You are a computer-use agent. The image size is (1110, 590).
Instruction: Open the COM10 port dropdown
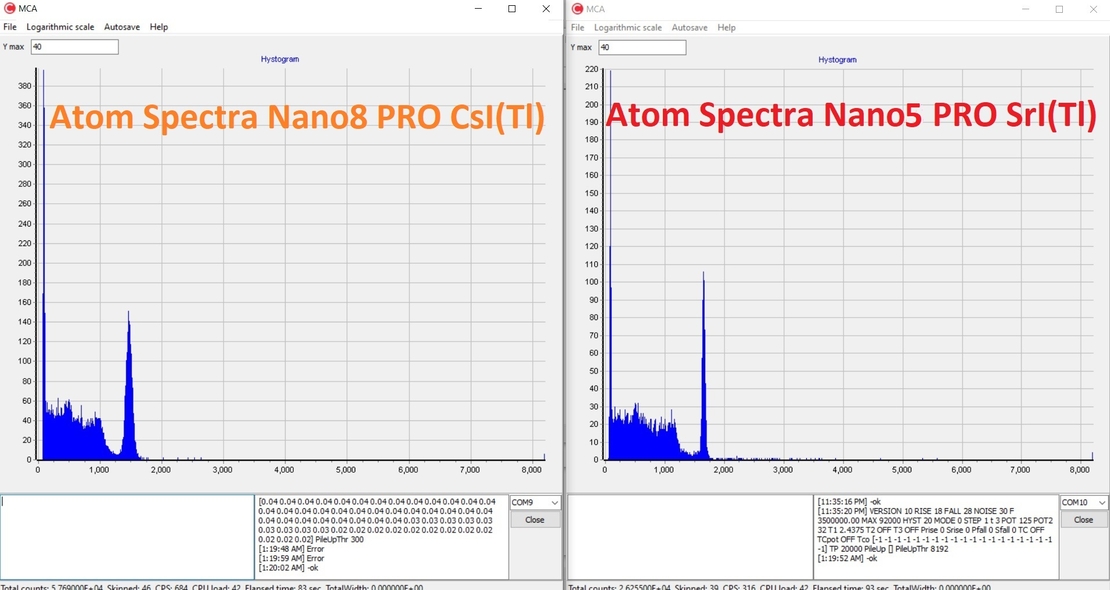(x=1083, y=502)
